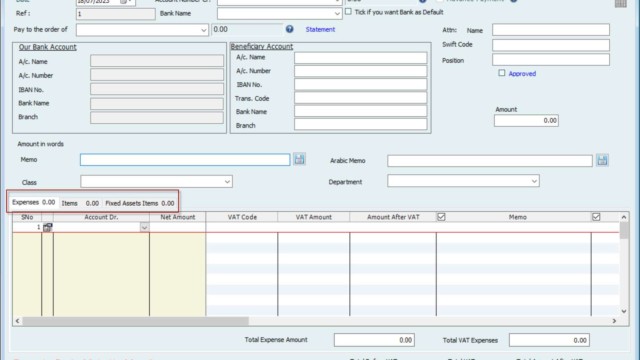Click the Net Amount cell in row 1

[178, 227]
